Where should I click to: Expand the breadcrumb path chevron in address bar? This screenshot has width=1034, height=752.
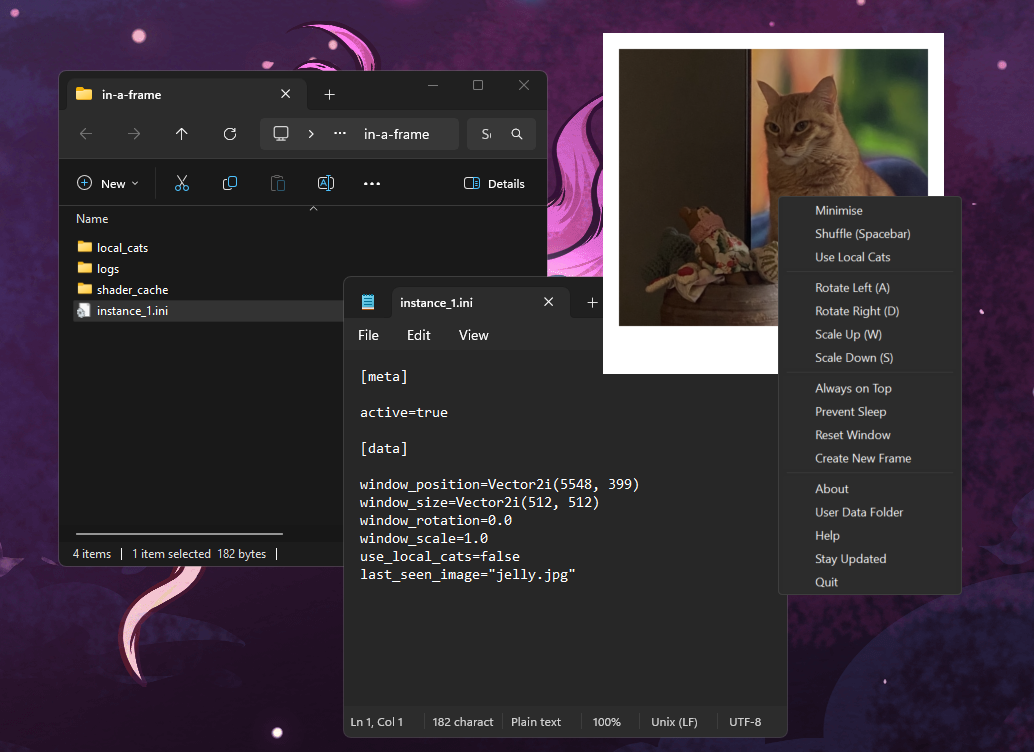(311, 134)
